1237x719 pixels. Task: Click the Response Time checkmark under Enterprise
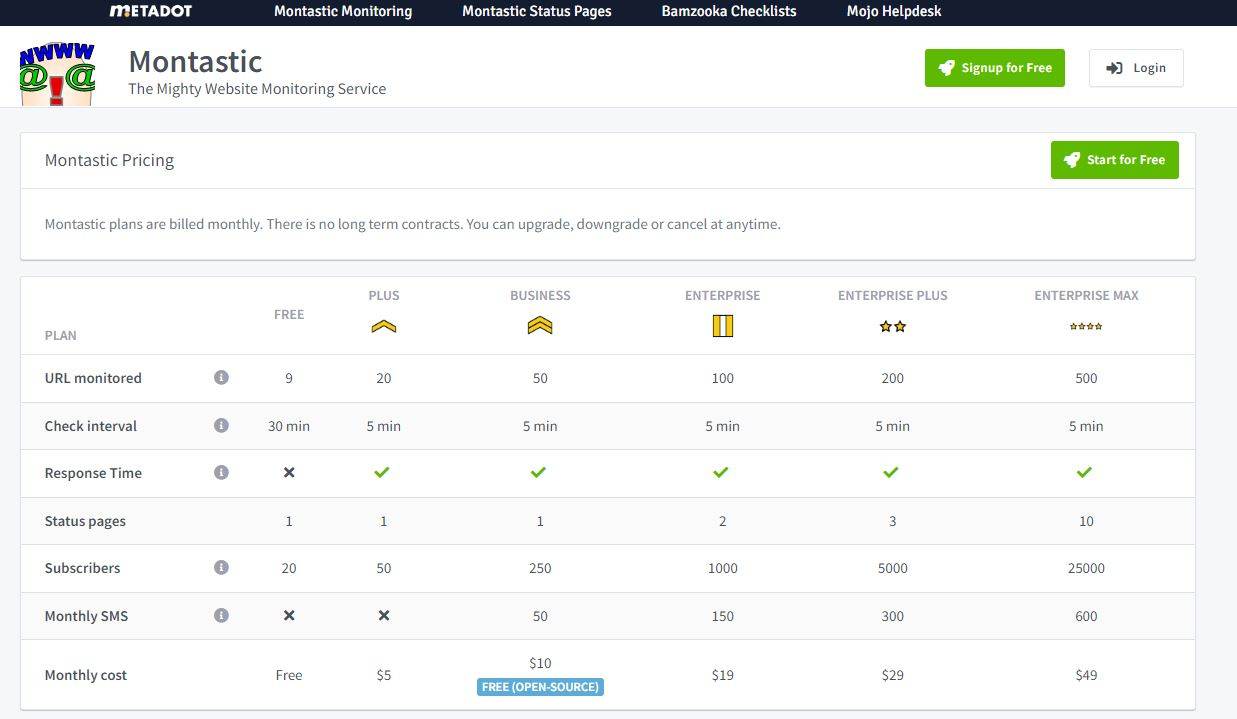tap(721, 472)
